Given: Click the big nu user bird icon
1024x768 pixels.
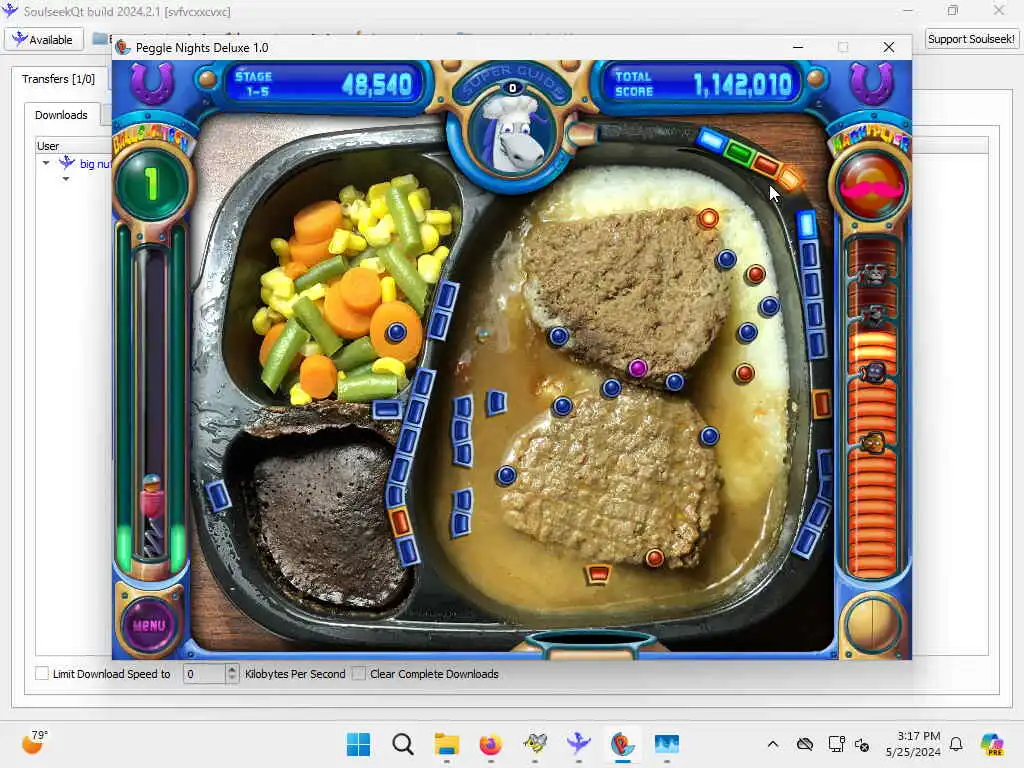Looking at the screenshot, I should pos(67,163).
